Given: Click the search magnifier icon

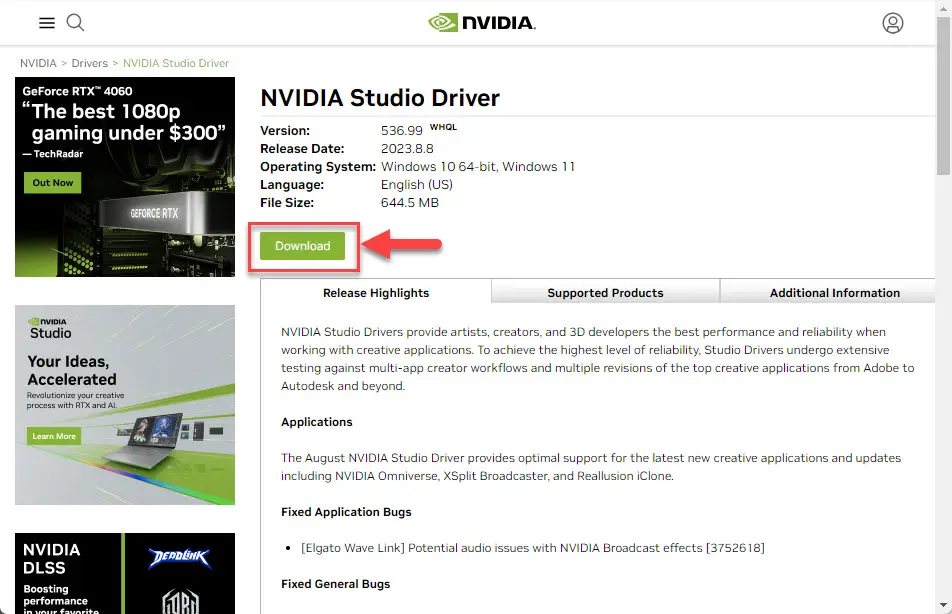Looking at the screenshot, I should pos(75,22).
